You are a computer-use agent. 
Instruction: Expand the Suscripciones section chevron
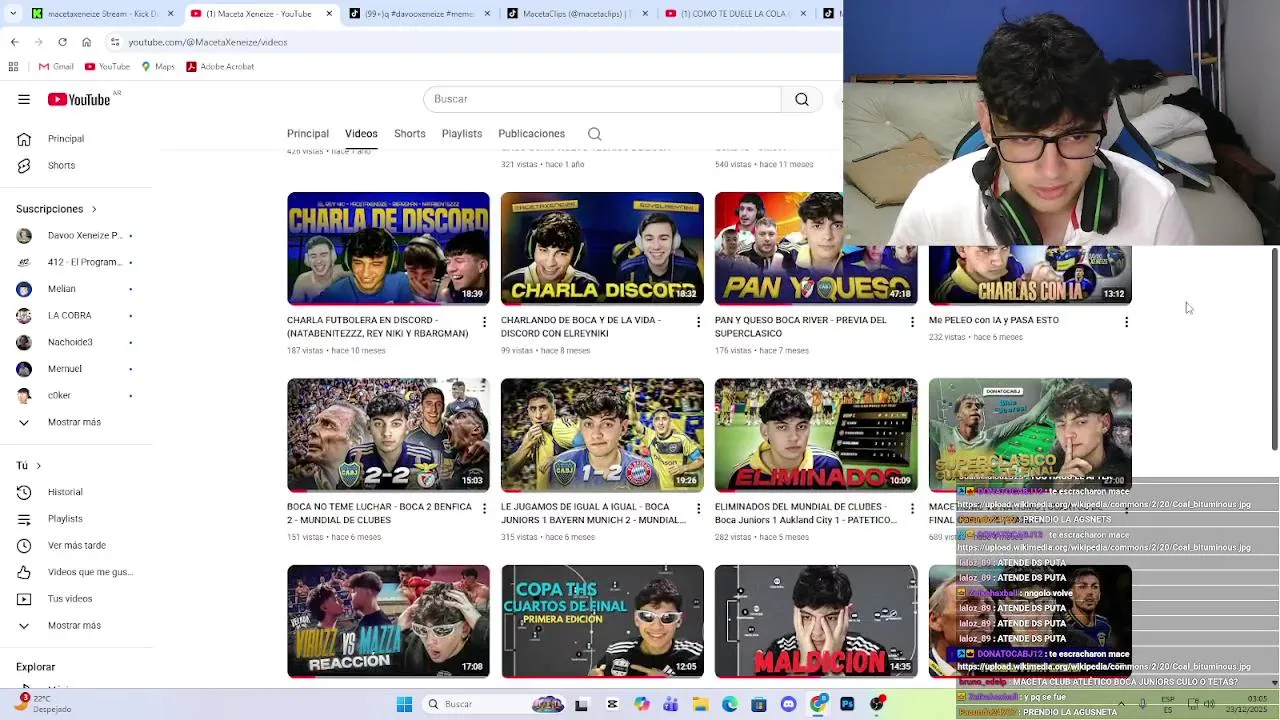coord(94,209)
